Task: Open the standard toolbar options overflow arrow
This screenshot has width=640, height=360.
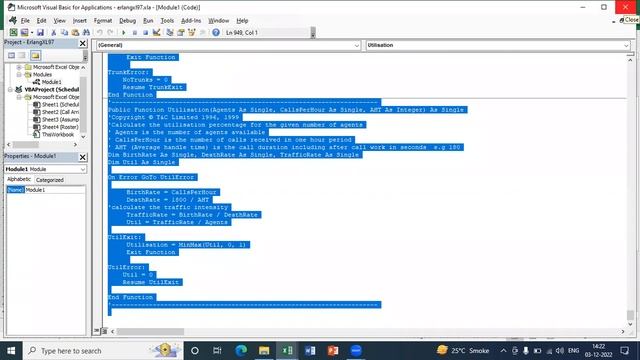Action: [313, 33]
